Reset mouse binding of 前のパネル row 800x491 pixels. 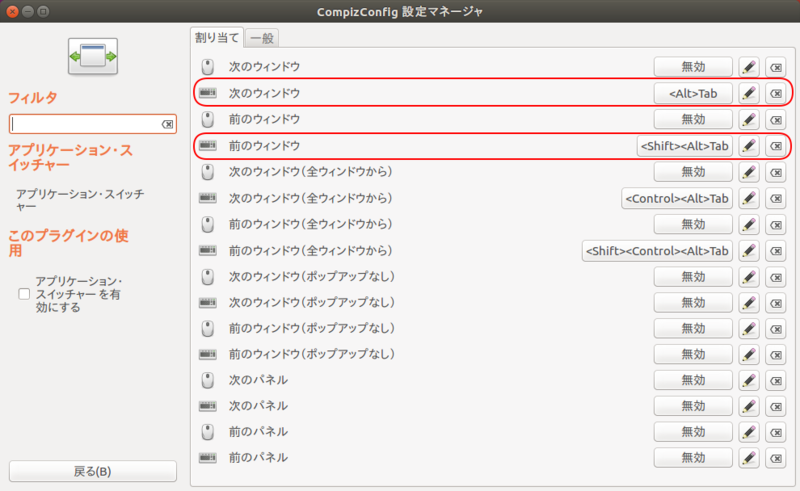776,432
